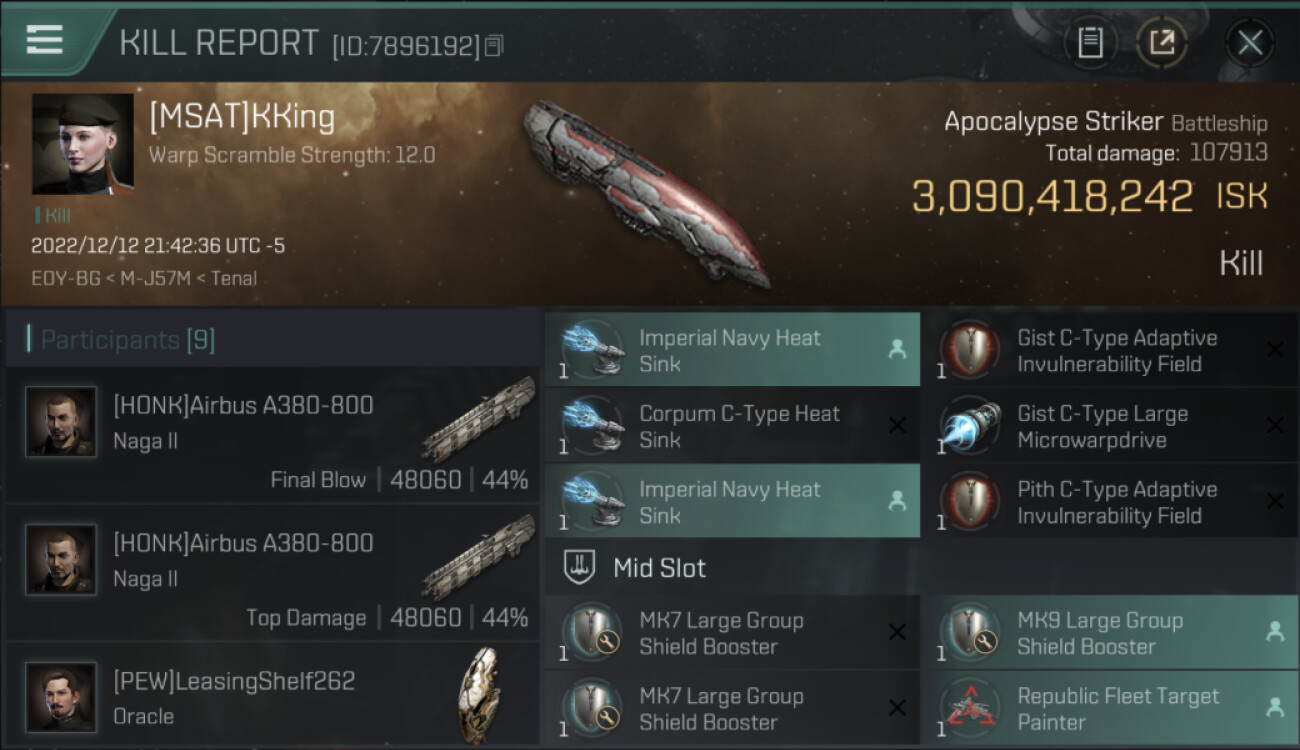Select the Gist C-Type Adaptive Invulnerability Field
The image size is (1300, 750).
click(1110, 350)
